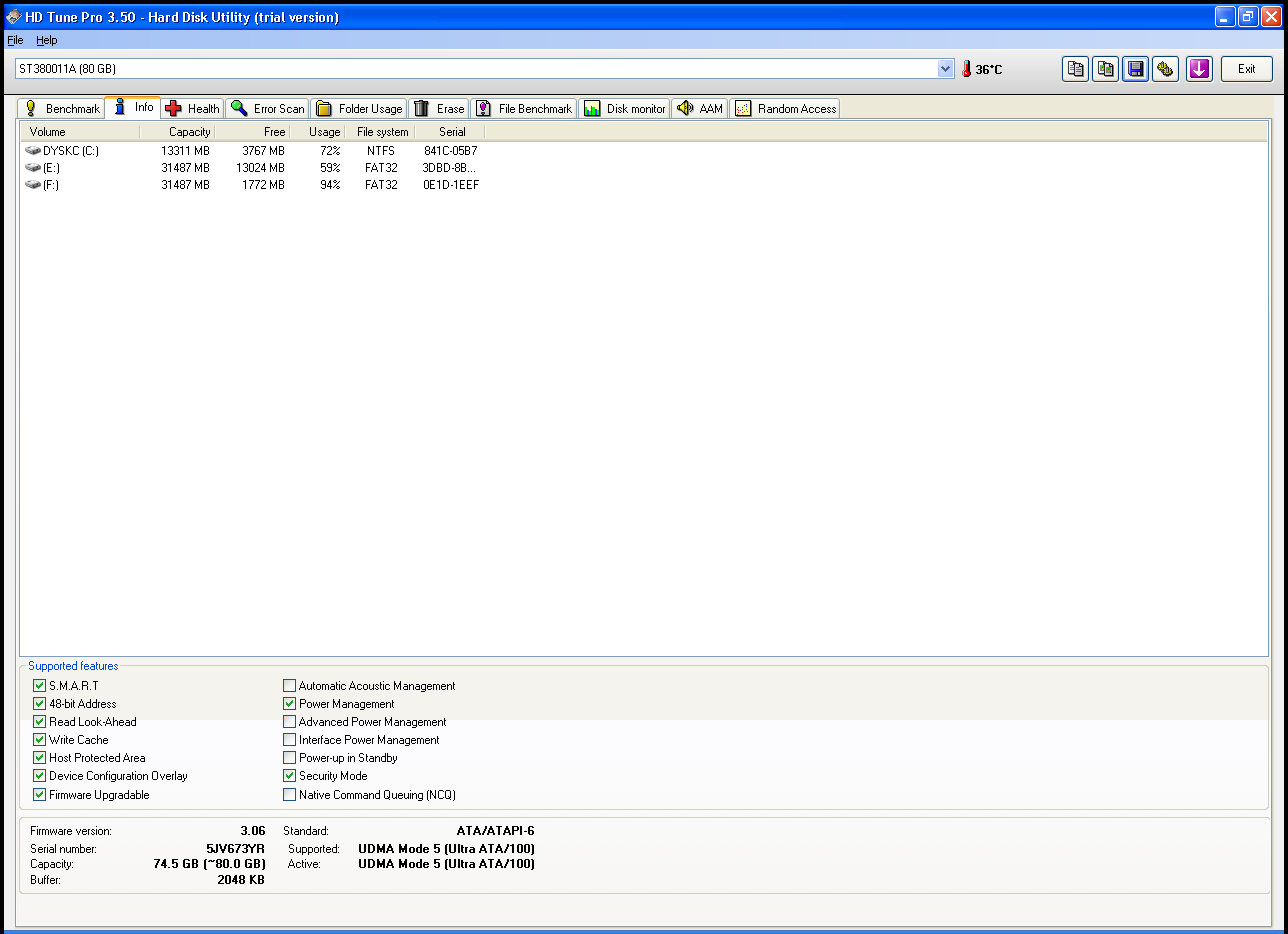The height and width of the screenshot is (934, 1288).
Task: Open the File menu
Action: click(x=15, y=40)
